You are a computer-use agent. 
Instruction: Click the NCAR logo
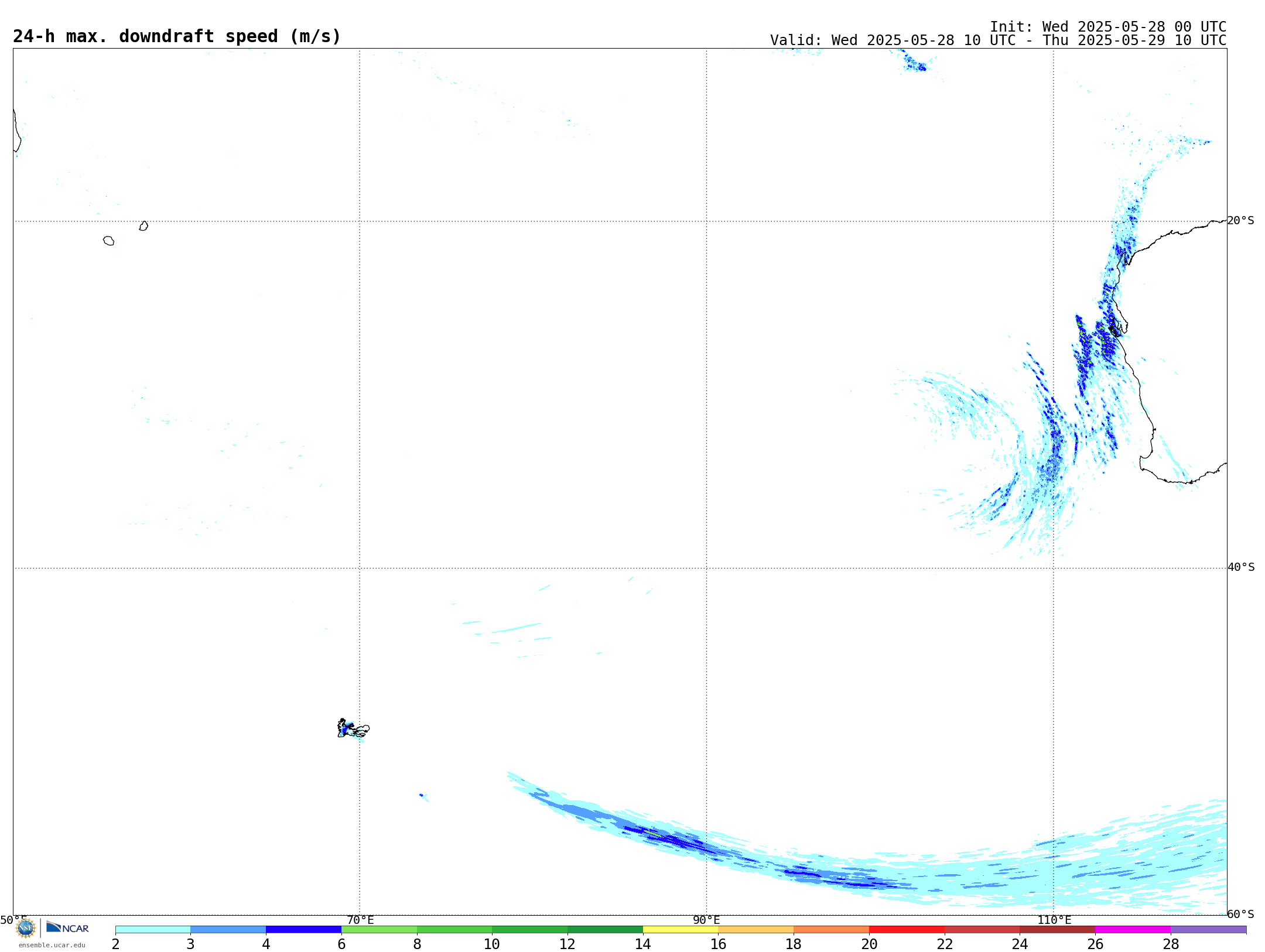(67, 927)
